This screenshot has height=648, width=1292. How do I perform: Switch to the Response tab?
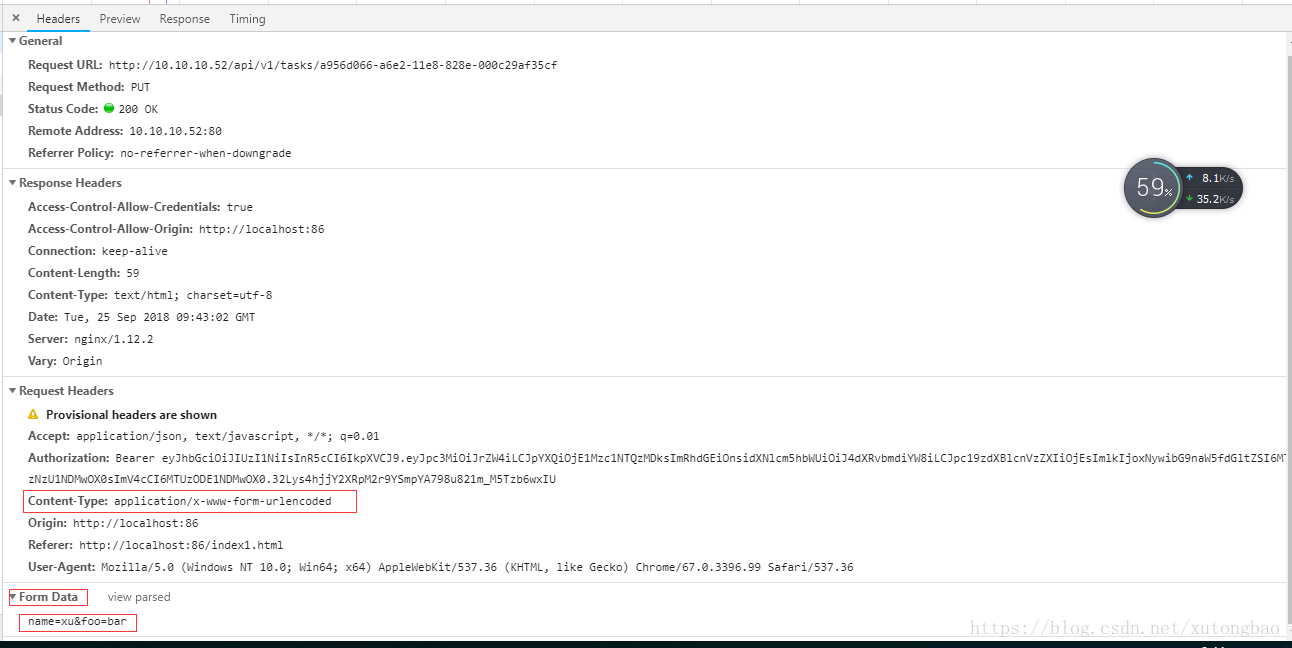click(x=184, y=17)
